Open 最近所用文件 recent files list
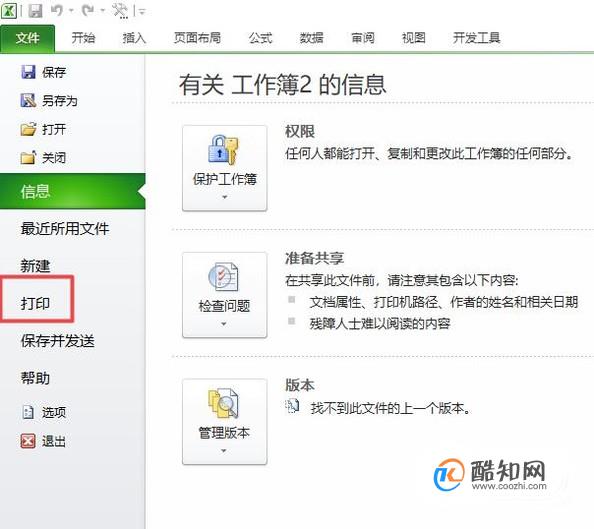Screen dimensions: 594x529 (65, 229)
